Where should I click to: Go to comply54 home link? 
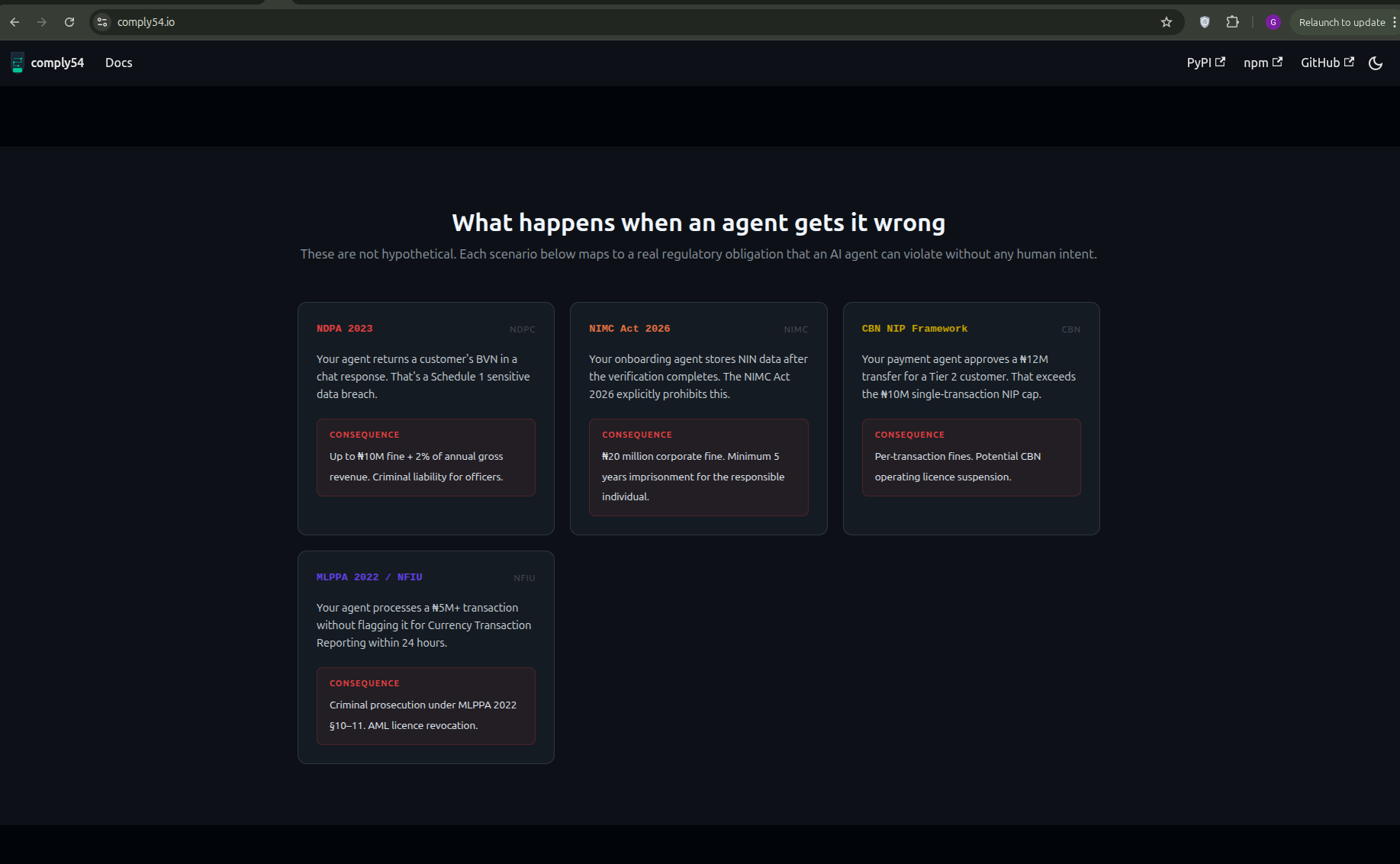(57, 63)
